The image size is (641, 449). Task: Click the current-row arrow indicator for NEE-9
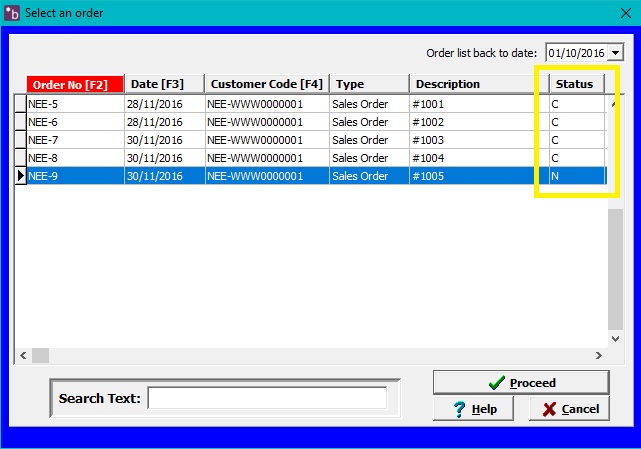click(x=20, y=176)
